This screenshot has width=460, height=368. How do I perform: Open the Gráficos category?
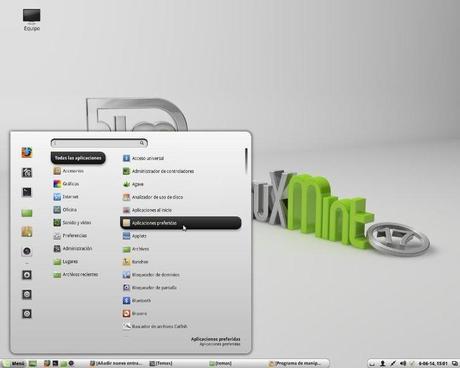66,184
